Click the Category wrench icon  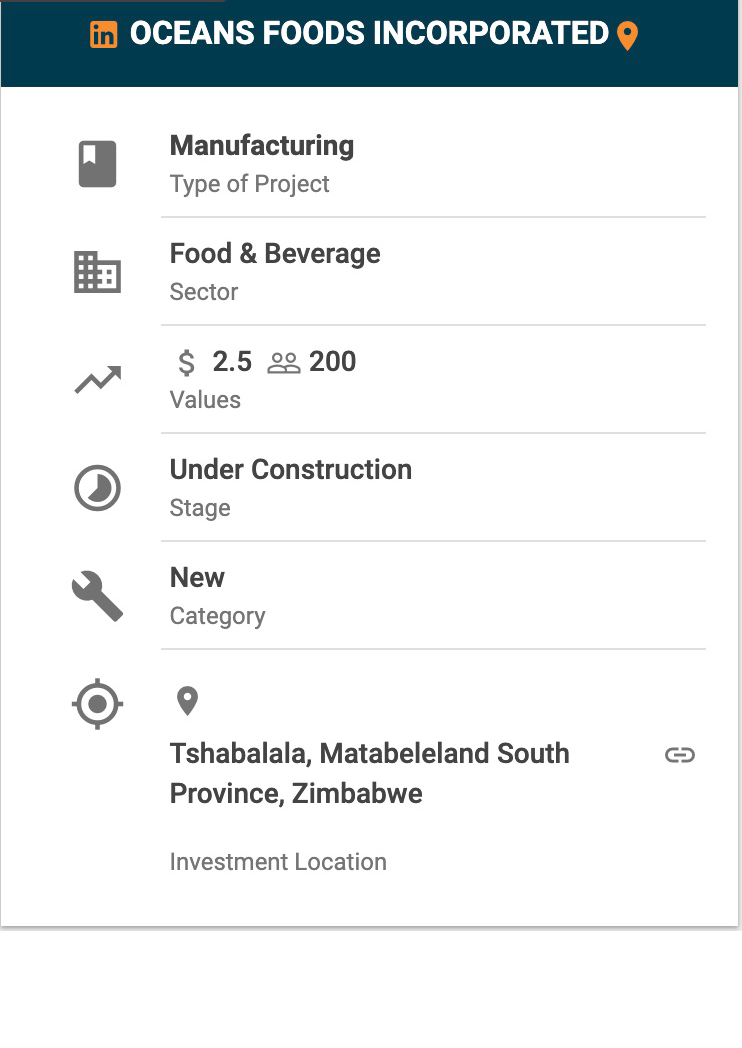pos(98,596)
